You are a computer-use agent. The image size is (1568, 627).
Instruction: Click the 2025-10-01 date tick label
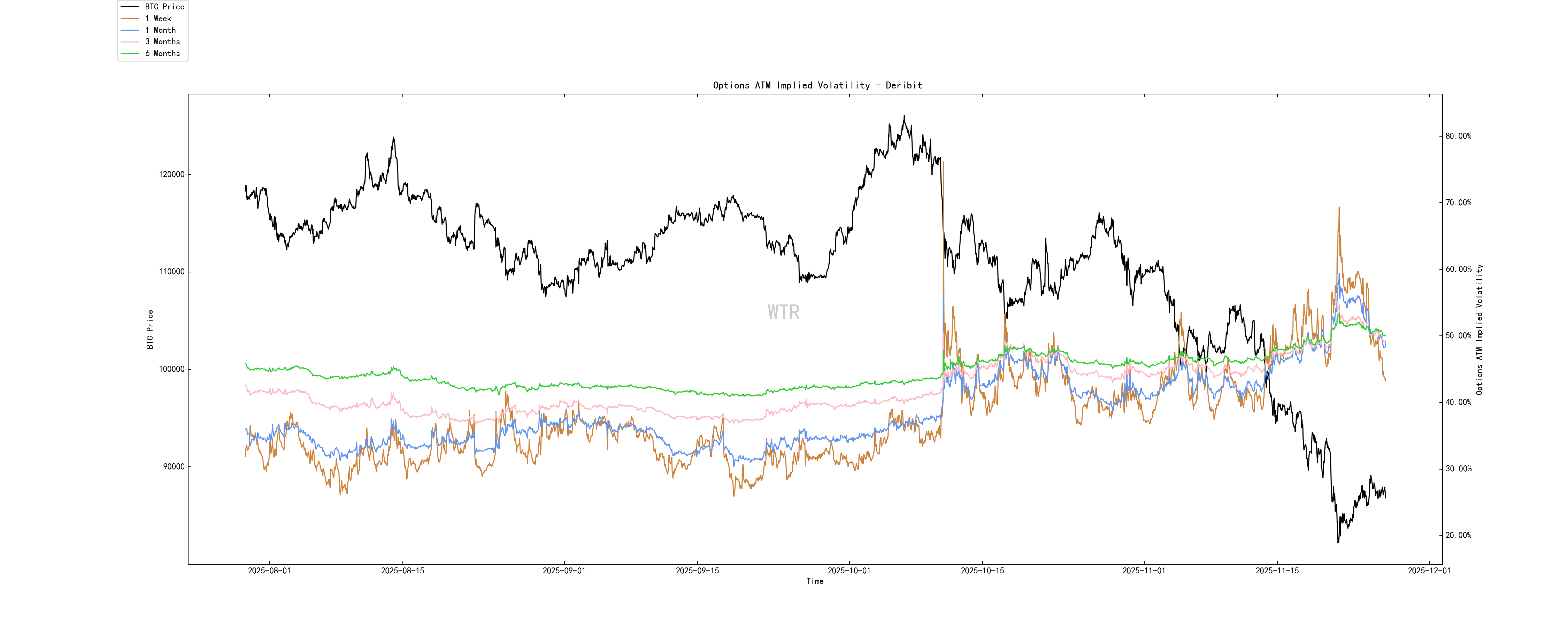(848, 571)
